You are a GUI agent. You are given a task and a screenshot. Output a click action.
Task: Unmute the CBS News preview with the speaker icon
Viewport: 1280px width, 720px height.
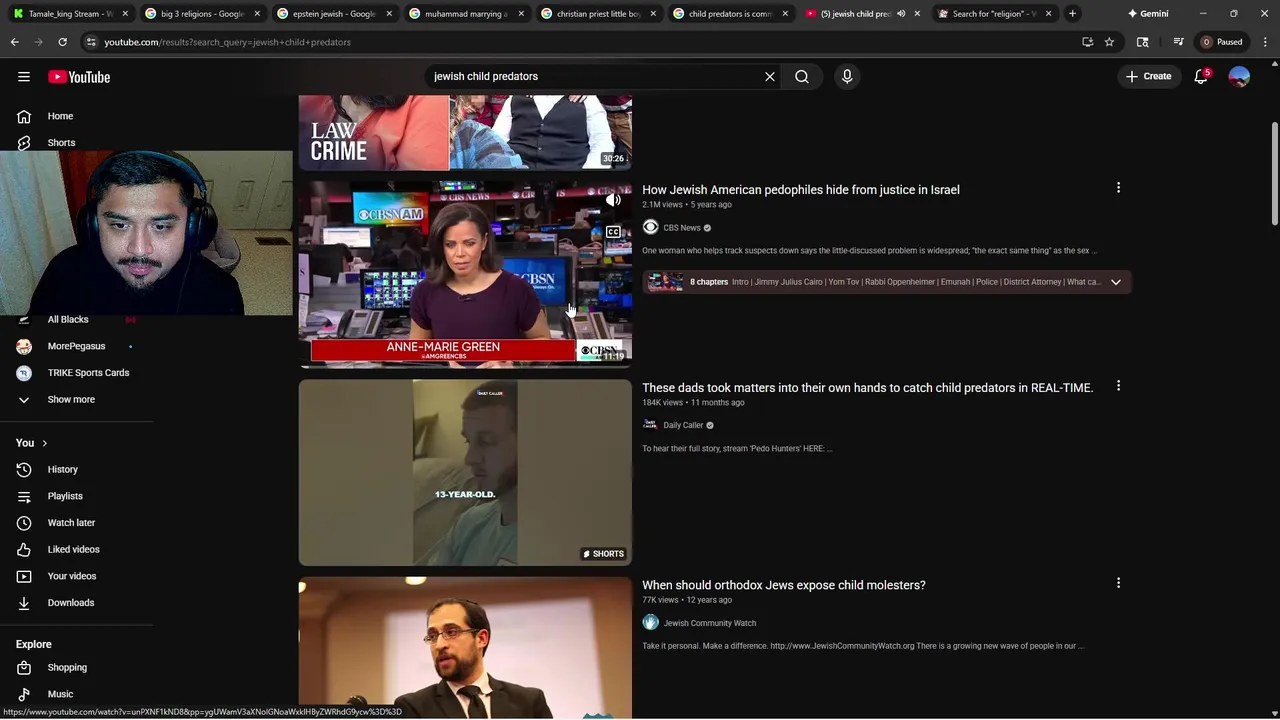[613, 200]
